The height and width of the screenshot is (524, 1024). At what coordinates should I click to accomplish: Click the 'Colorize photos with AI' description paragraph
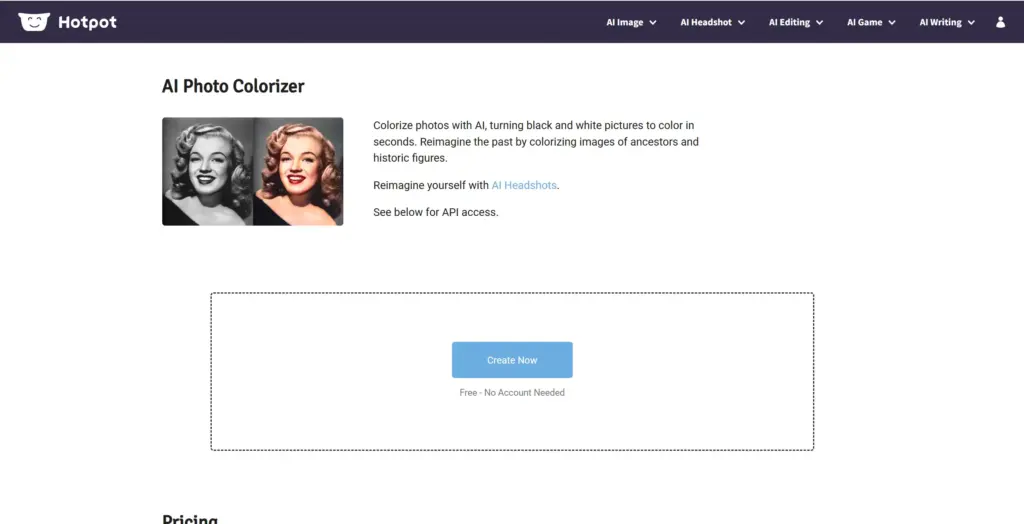click(x=536, y=141)
